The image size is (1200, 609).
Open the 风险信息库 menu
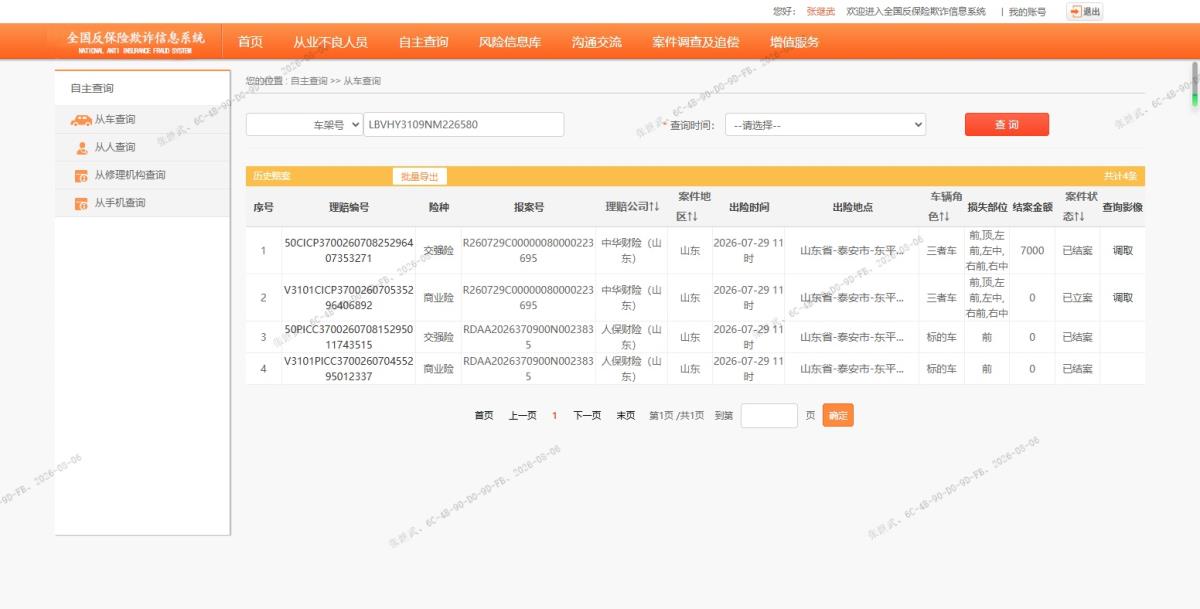click(510, 42)
